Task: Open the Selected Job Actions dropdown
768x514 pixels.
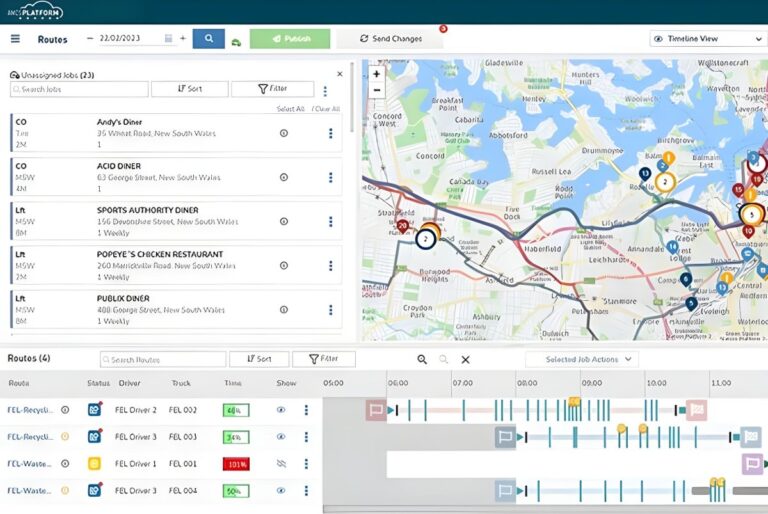Action: pyautogui.click(x=582, y=359)
